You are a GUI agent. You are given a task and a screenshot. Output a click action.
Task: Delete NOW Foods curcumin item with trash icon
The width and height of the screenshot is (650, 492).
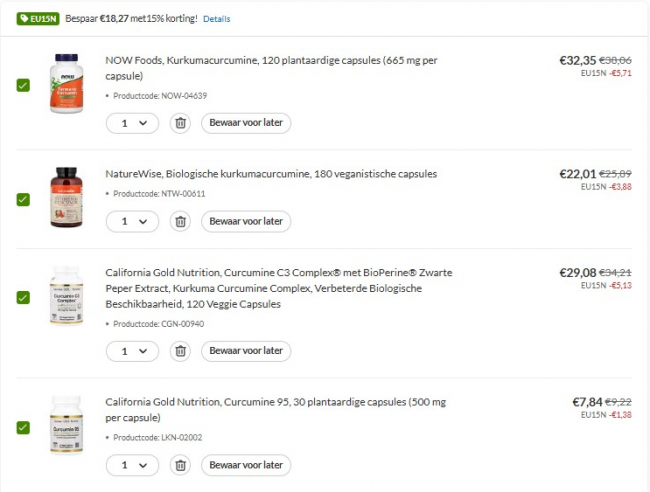pos(180,123)
